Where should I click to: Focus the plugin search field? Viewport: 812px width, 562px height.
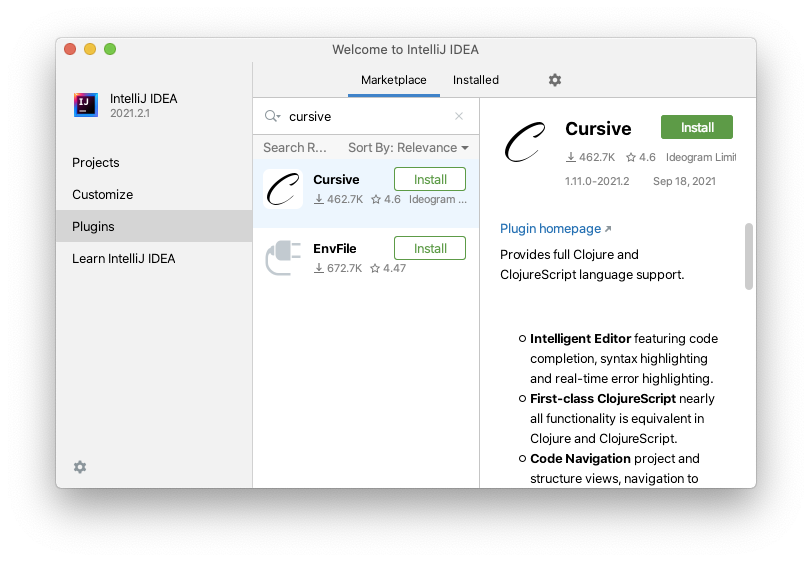point(368,116)
